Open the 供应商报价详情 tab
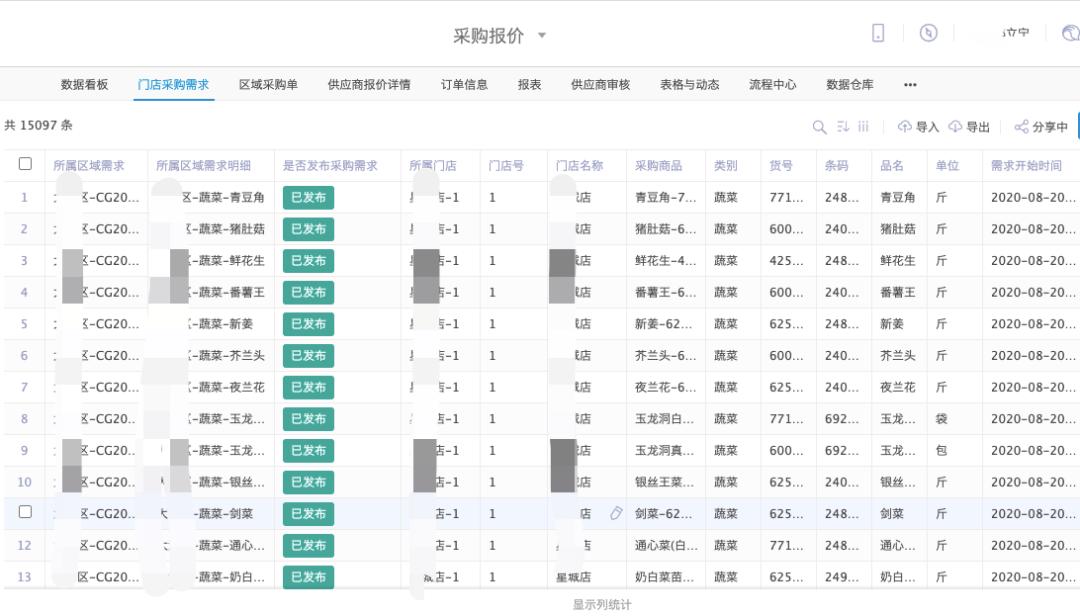Image resolution: width=1080 pixels, height=616 pixels. point(369,84)
